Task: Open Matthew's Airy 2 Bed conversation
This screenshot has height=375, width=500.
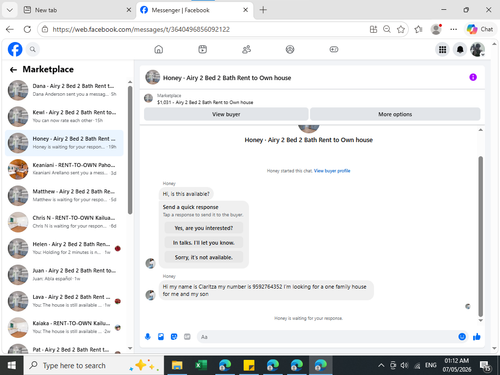Action: (64, 195)
